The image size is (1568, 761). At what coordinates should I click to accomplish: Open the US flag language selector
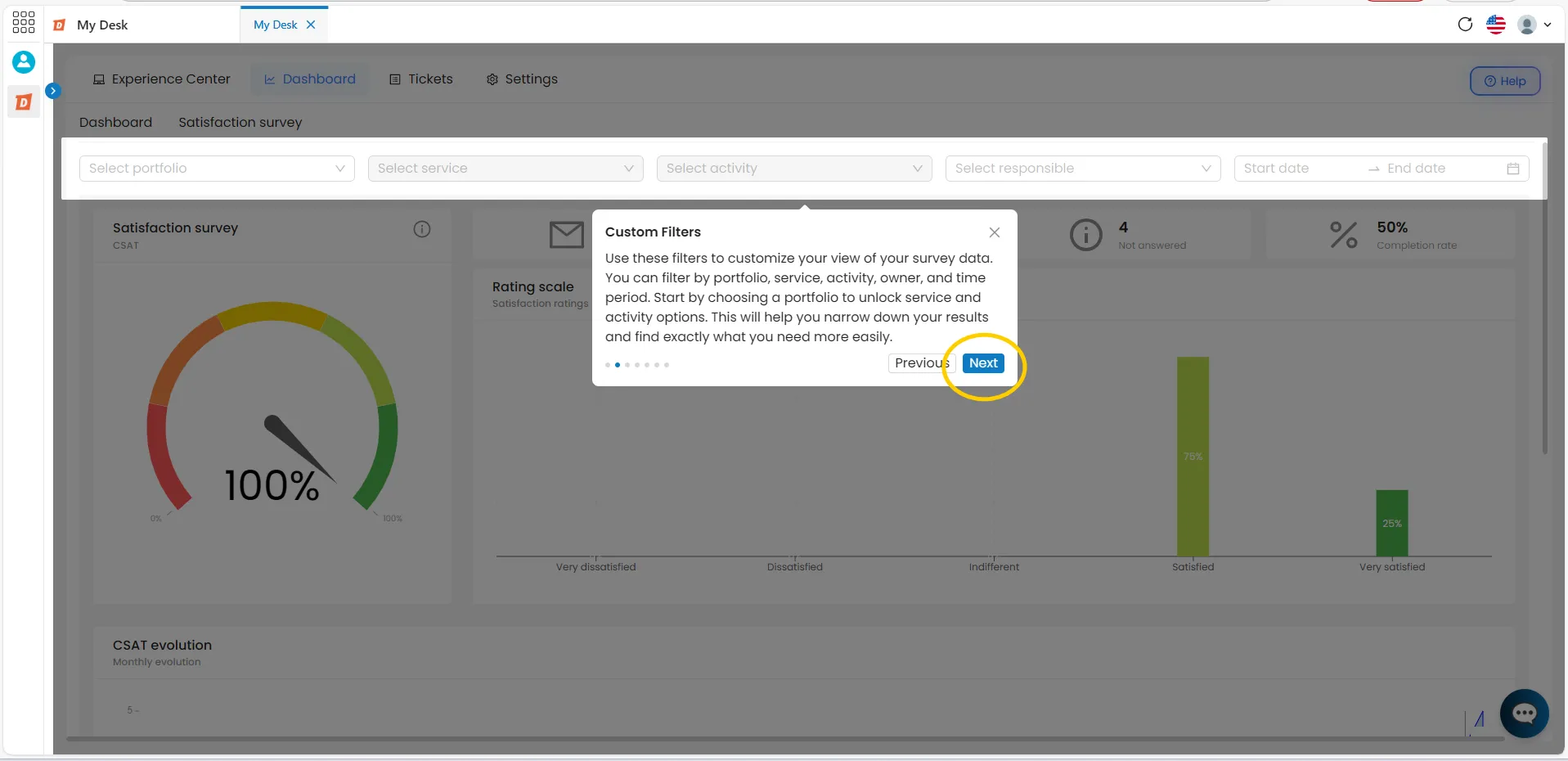pos(1496,25)
